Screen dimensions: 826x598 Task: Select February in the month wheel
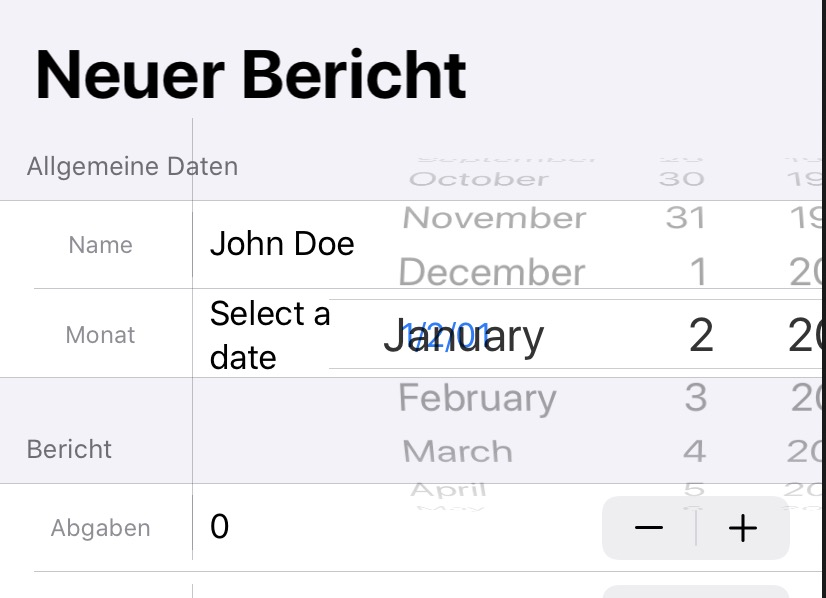coord(477,398)
